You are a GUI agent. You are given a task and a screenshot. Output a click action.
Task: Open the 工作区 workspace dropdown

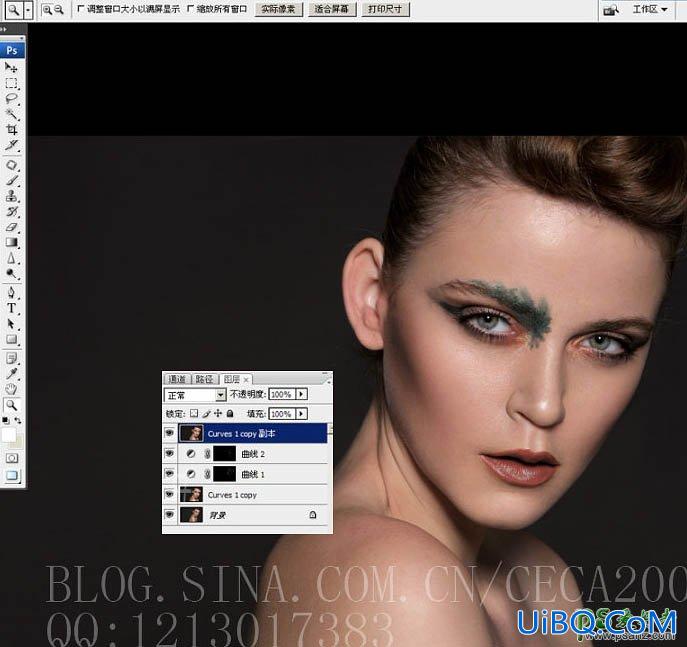[x=650, y=9]
